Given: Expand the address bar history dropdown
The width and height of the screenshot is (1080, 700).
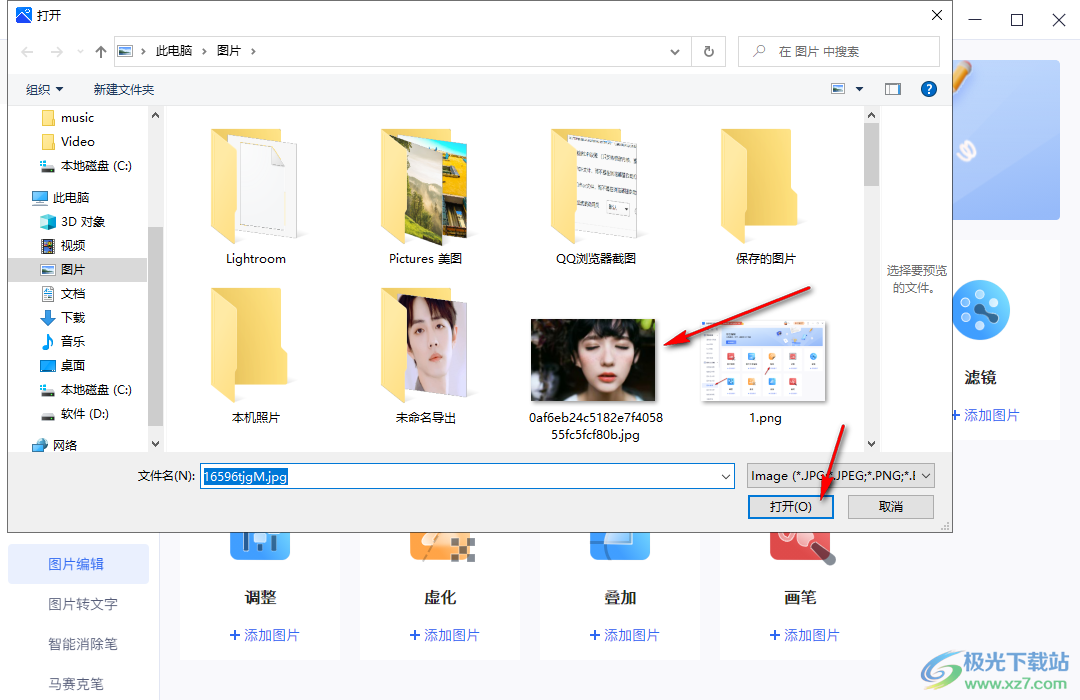Looking at the screenshot, I should click(675, 52).
